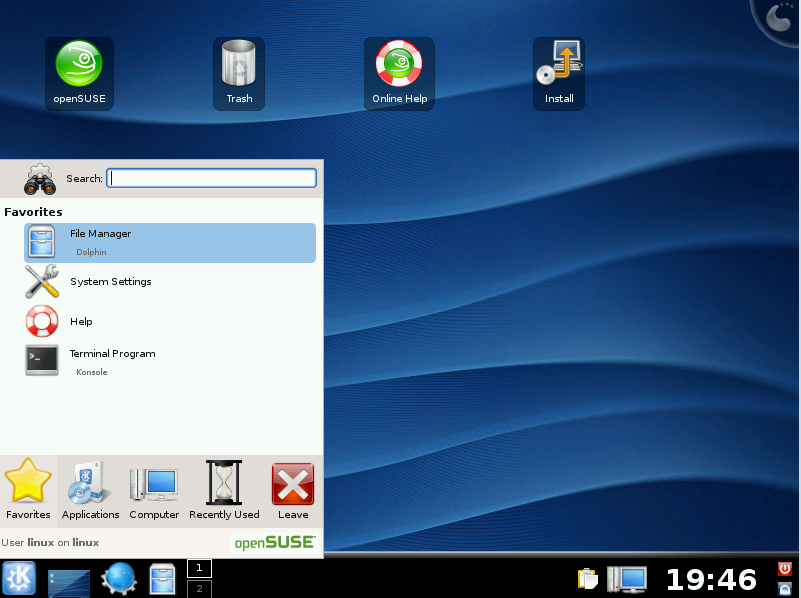Open the Leave tab
The width and height of the screenshot is (801, 598).
tap(293, 490)
